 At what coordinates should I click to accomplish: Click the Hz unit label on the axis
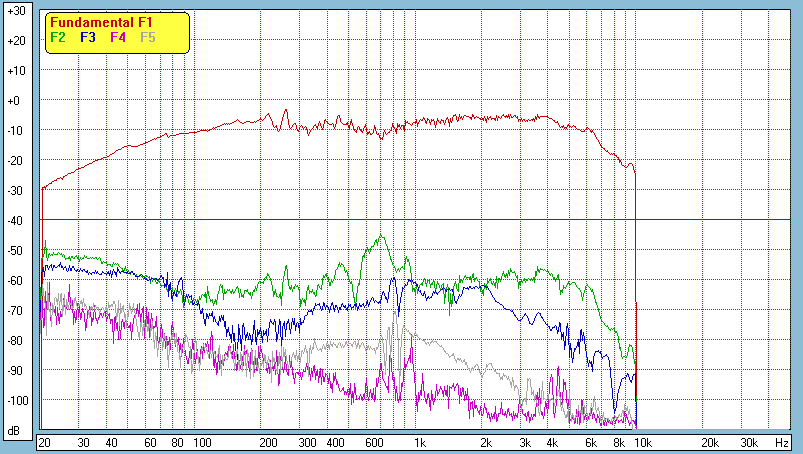[782, 442]
